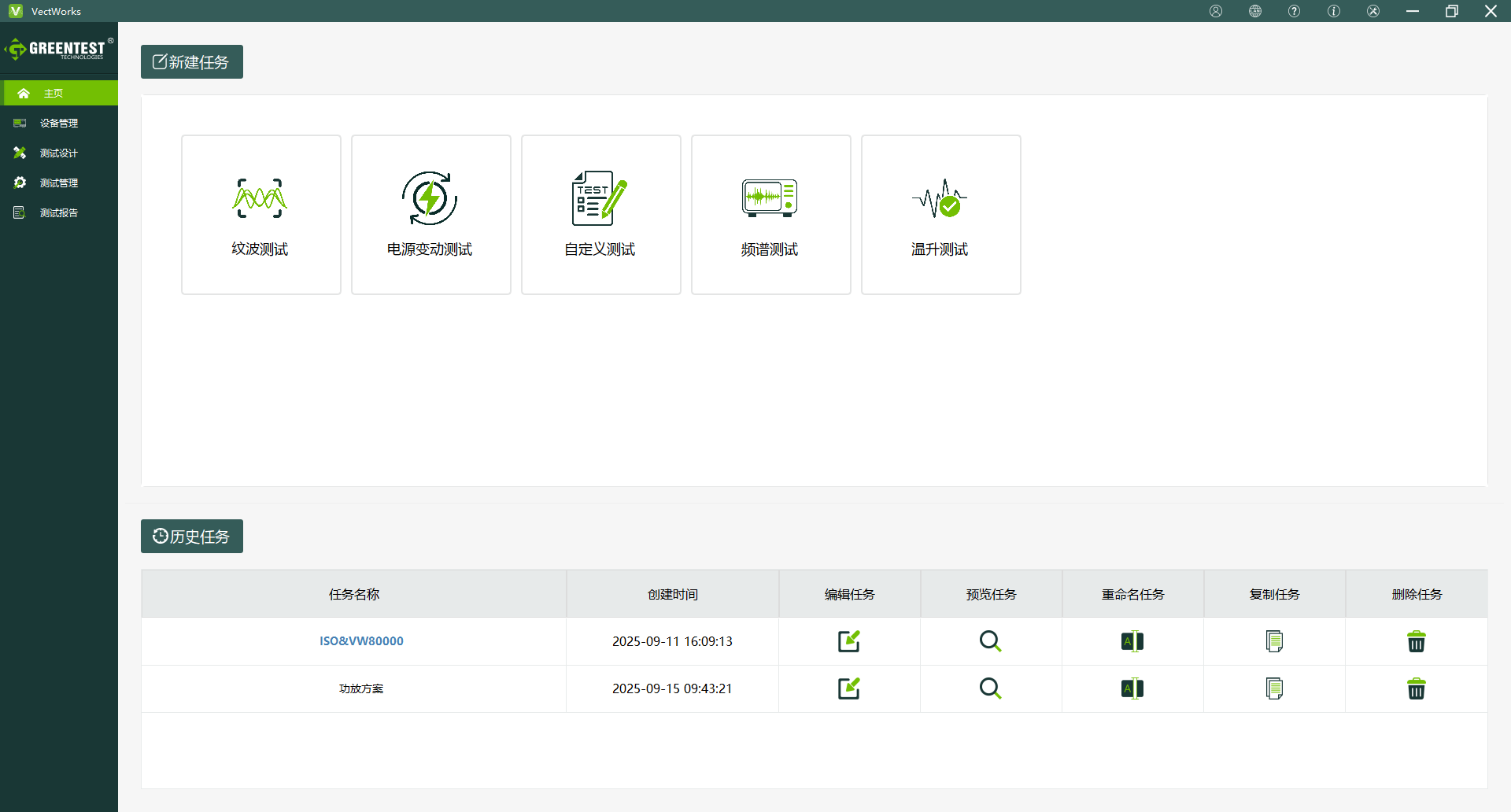Start a custom test (自定义测试)
This screenshot has height=812, width=1511.
[x=600, y=215]
